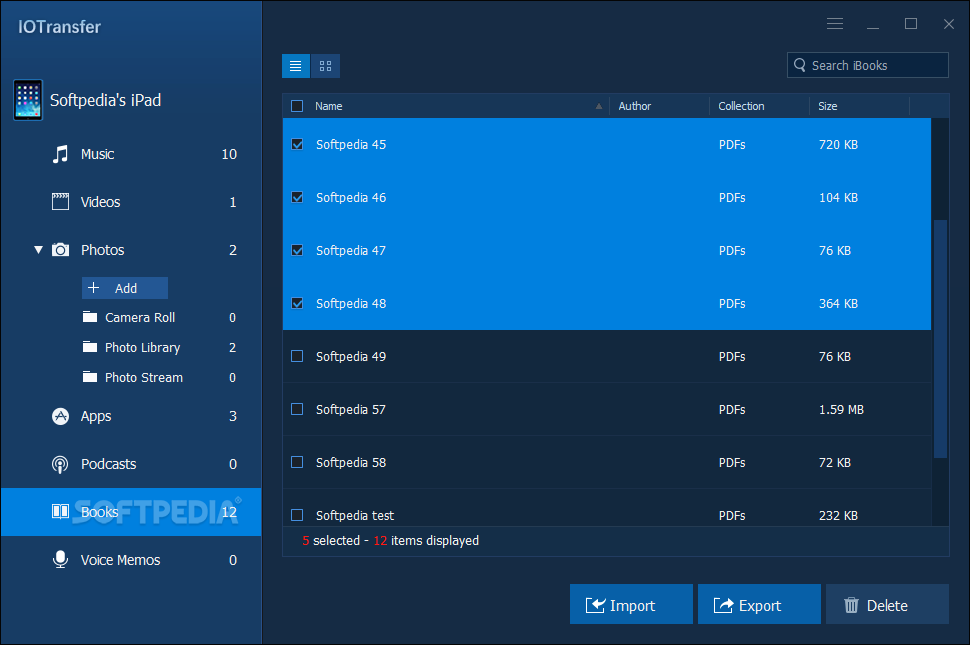
Task: Click the Camera Roll folder icon
Action: click(x=90, y=317)
